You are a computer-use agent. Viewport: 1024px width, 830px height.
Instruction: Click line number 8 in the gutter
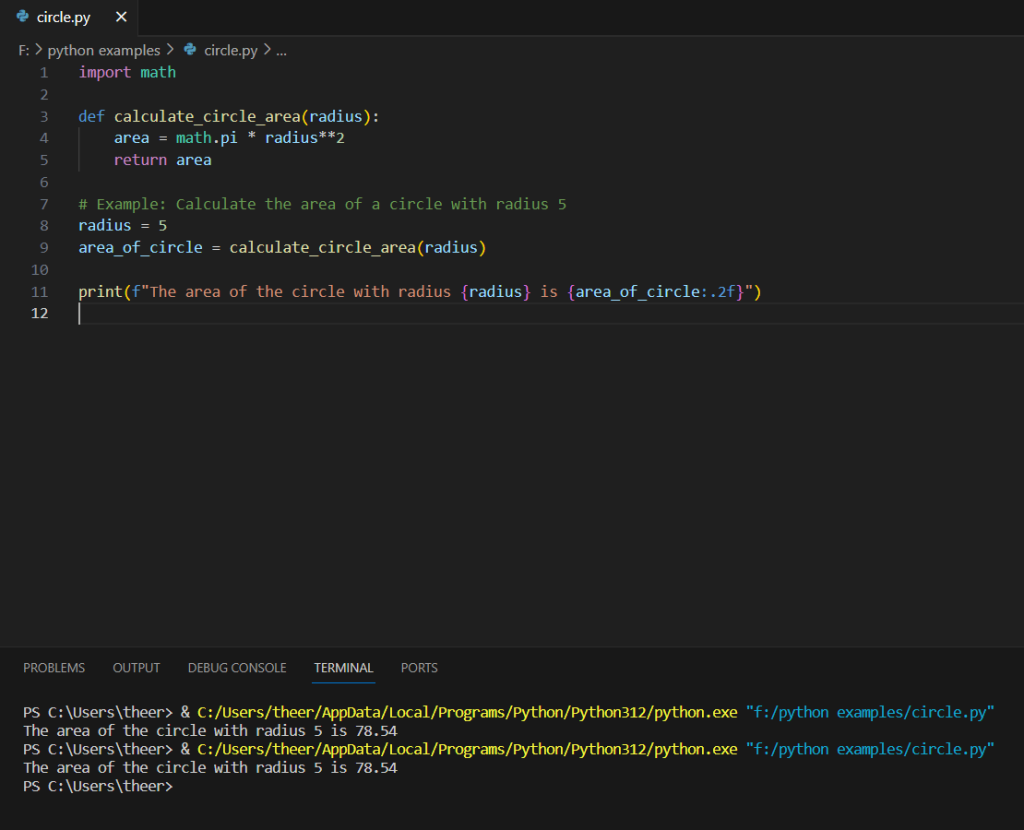[x=43, y=226]
